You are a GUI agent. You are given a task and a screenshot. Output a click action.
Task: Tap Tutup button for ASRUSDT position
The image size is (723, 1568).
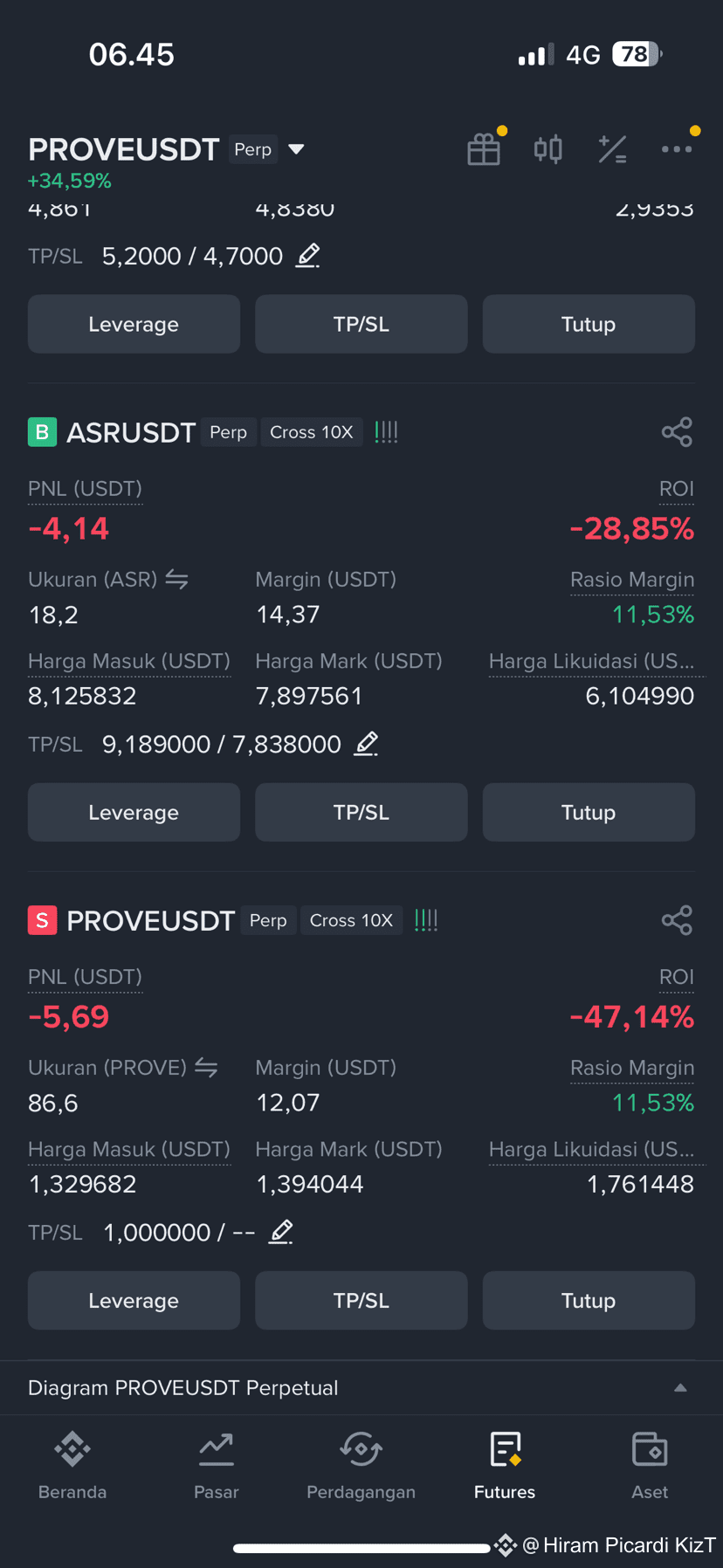pos(589,812)
